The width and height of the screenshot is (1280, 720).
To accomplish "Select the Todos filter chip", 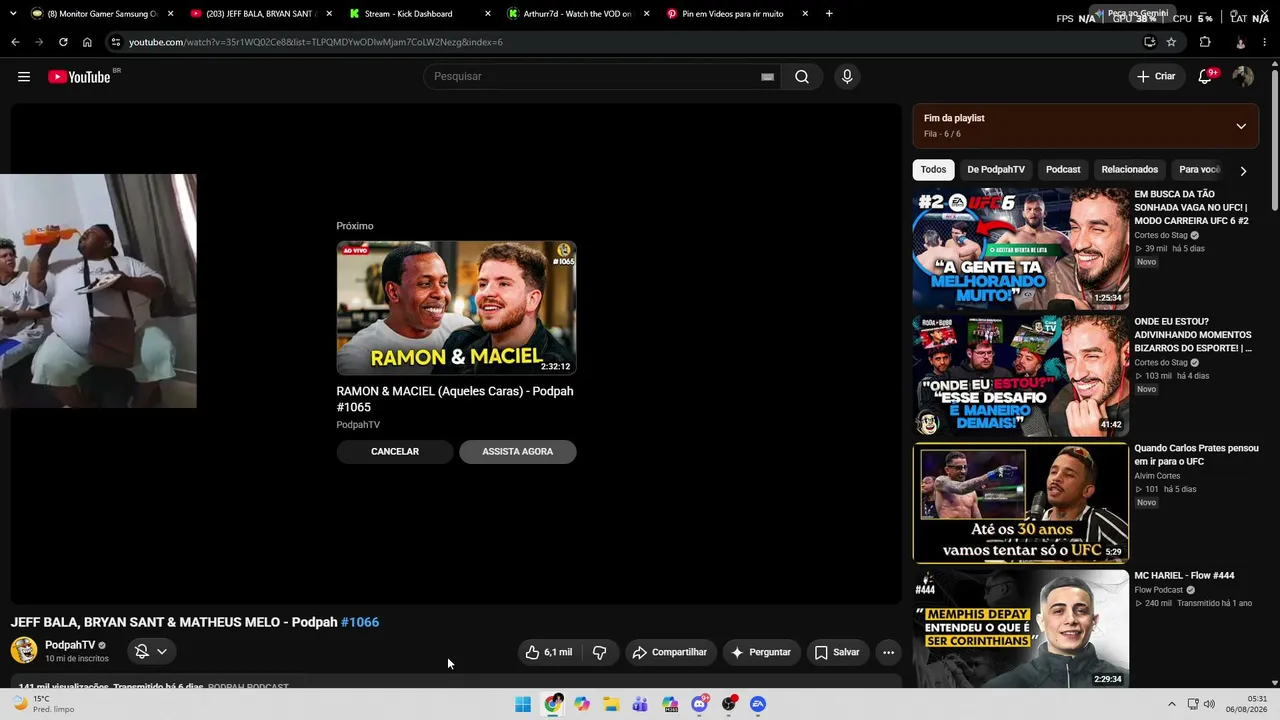I will pos(933,170).
